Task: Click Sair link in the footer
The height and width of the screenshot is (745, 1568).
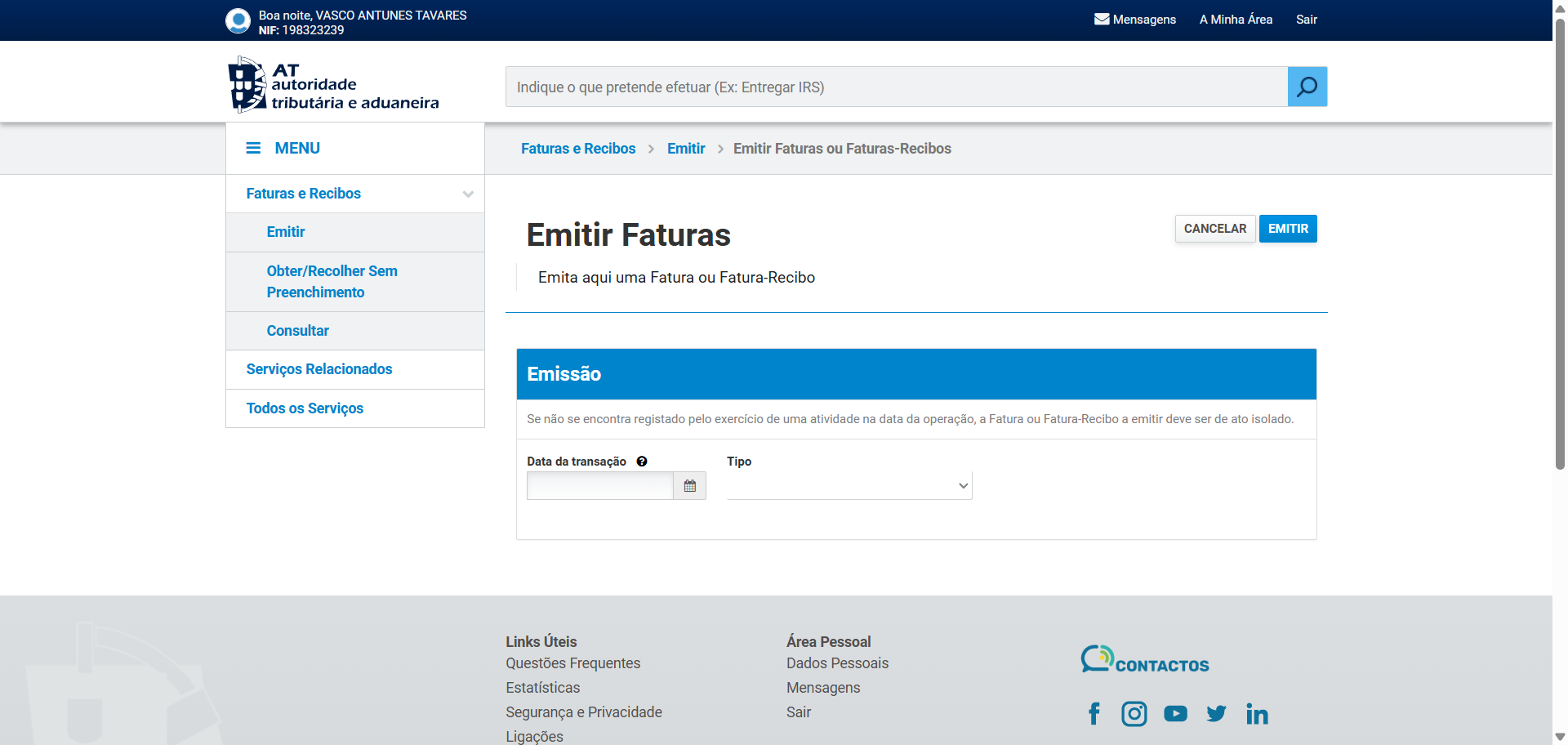Action: (x=799, y=712)
